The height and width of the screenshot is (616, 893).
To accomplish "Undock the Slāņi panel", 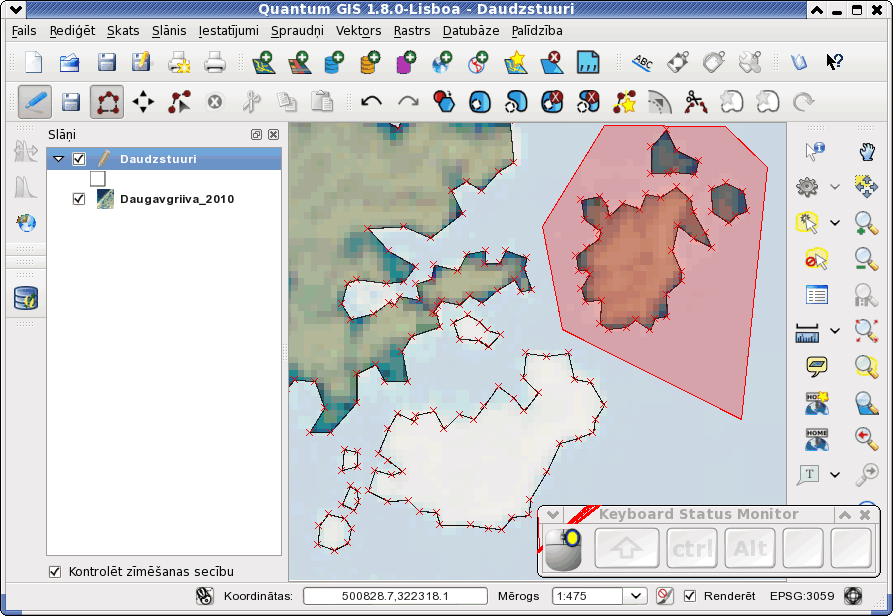I will point(256,134).
